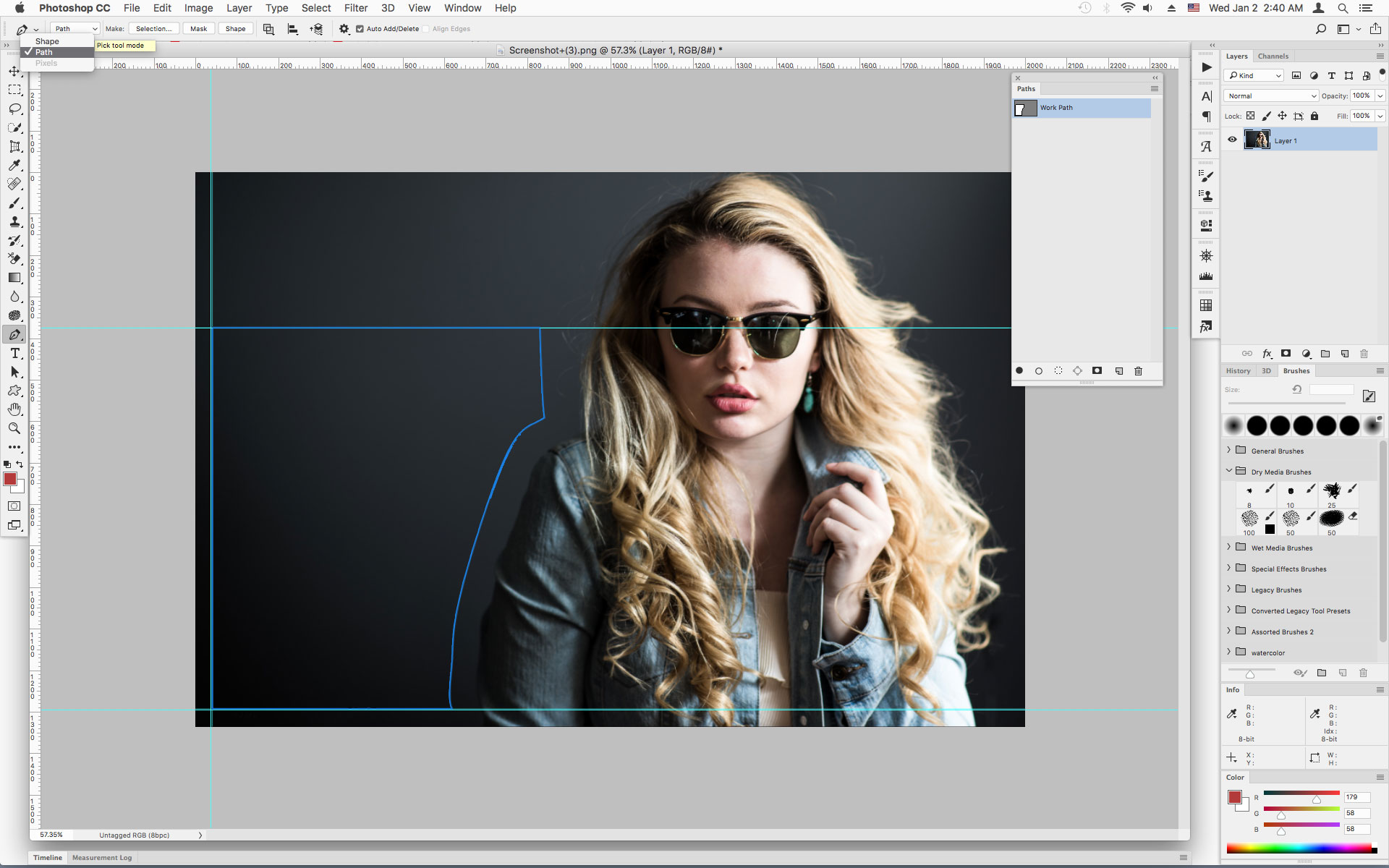Open the Select menu
This screenshot has width=1389, height=868.
[x=316, y=8]
